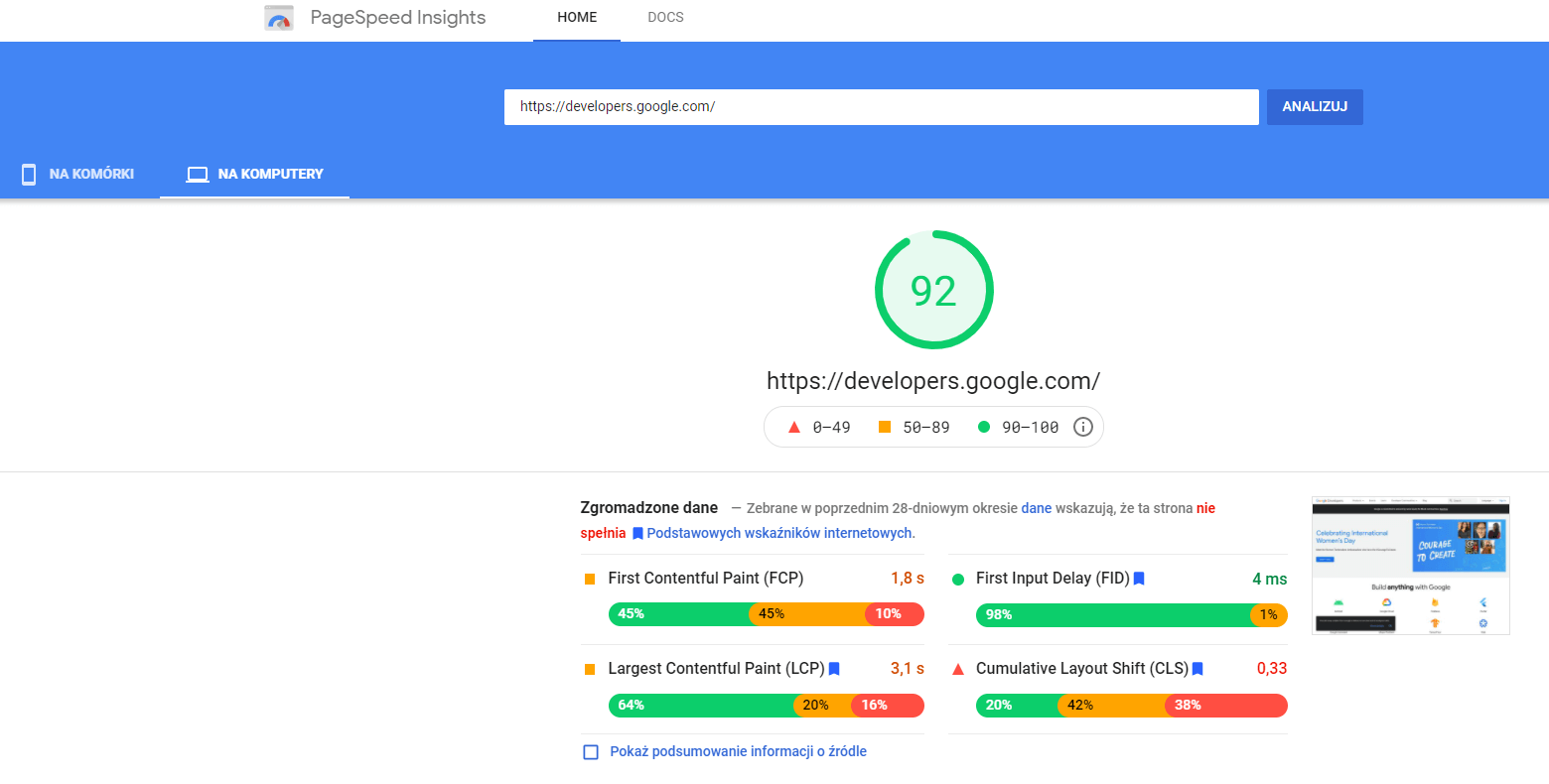Click the green 98% segment of FID bar

pyautogui.click(x=1113, y=615)
